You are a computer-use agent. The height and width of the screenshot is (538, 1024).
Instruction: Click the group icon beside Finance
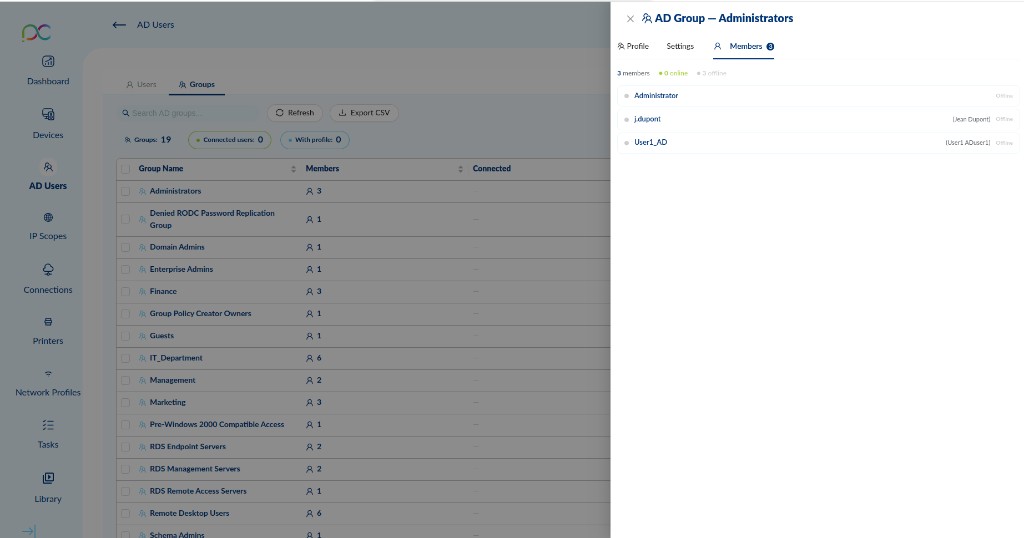coord(142,292)
